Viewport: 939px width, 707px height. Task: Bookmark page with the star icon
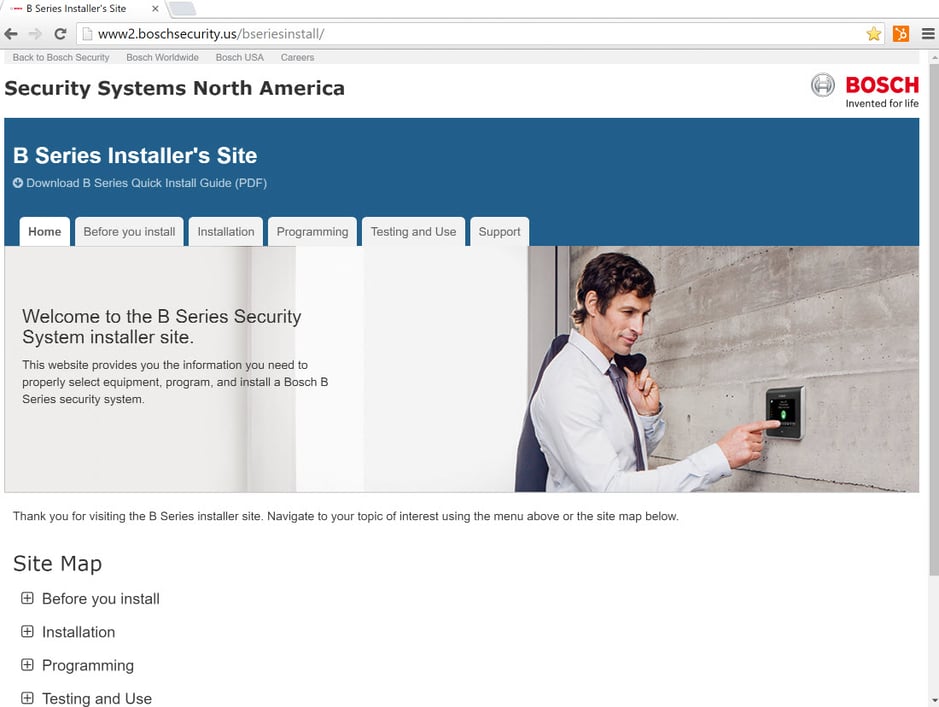873,34
